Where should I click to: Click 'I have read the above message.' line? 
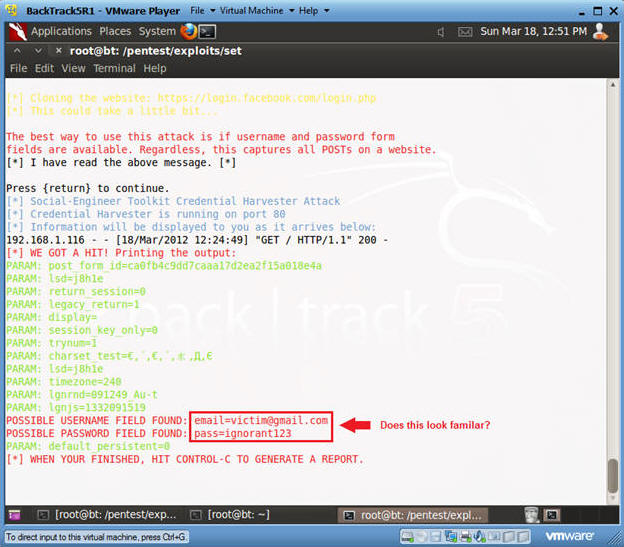121,162
